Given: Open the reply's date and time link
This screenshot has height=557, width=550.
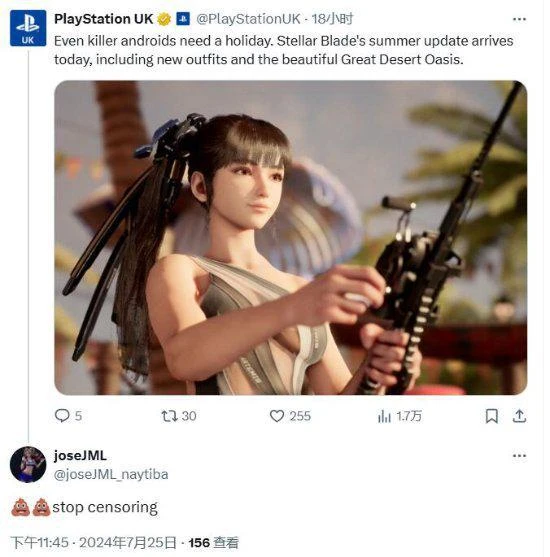Looking at the screenshot, I should [93, 543].
